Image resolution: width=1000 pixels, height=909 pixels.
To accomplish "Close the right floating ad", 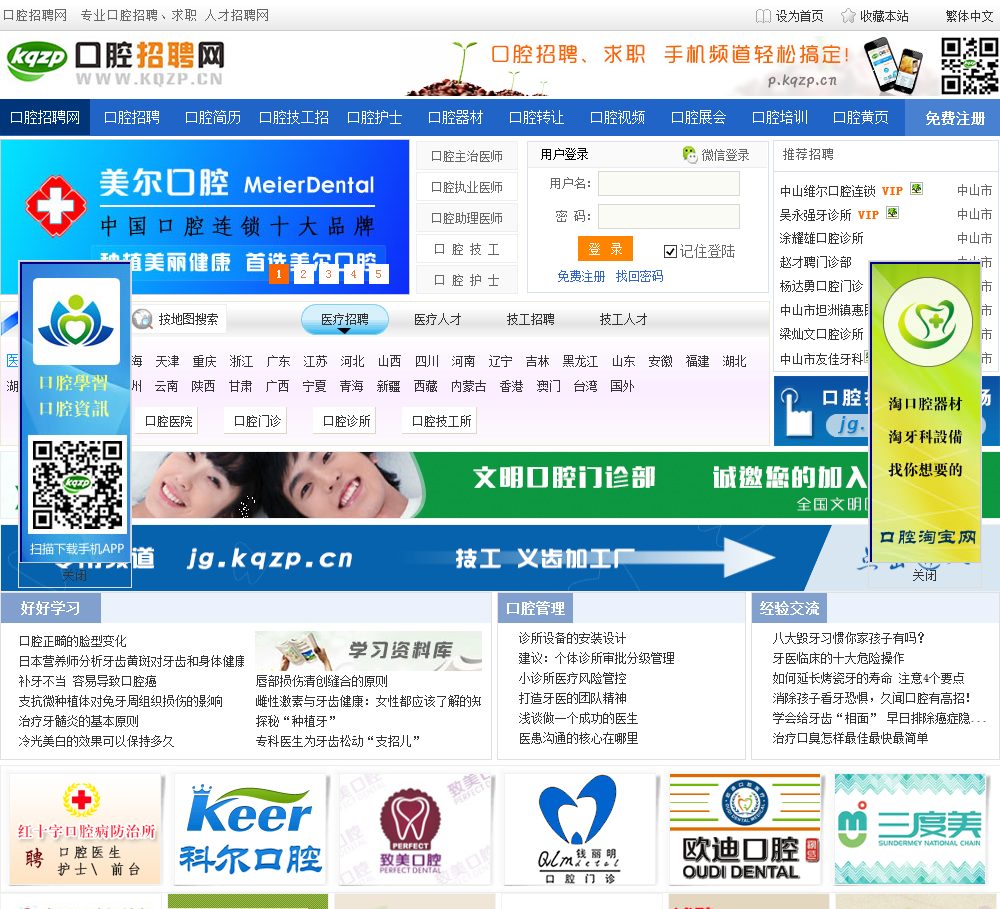I will click(925, 575).
